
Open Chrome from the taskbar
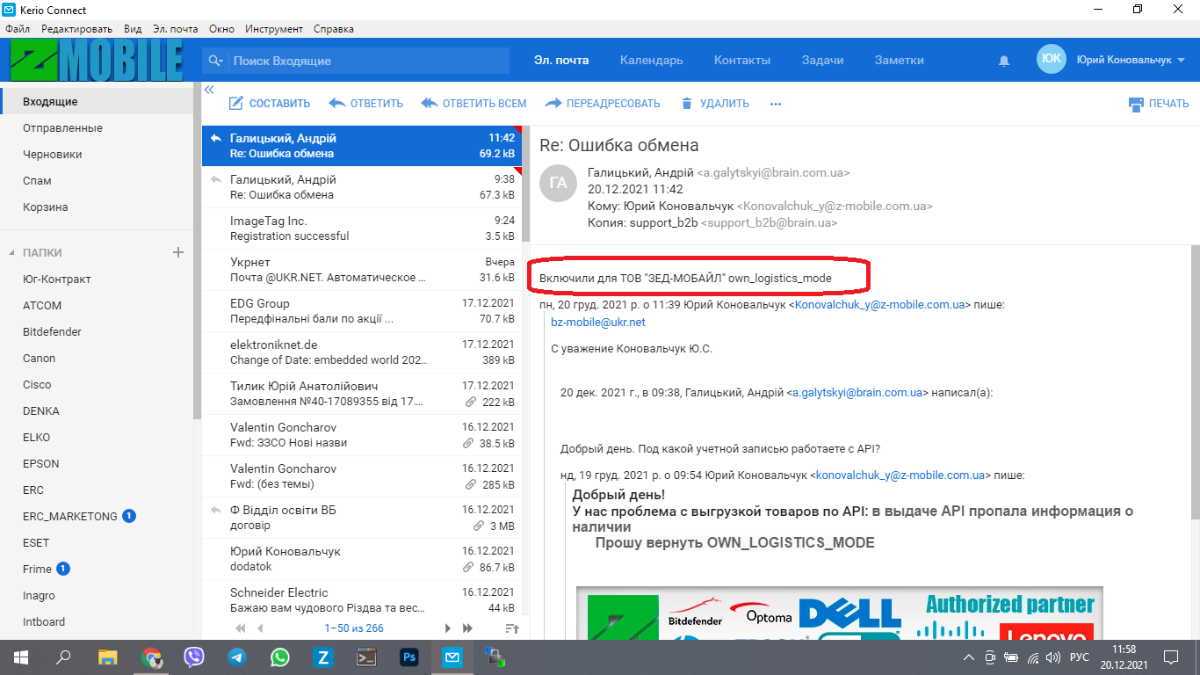pyautogui.click(x=151, y=657)
